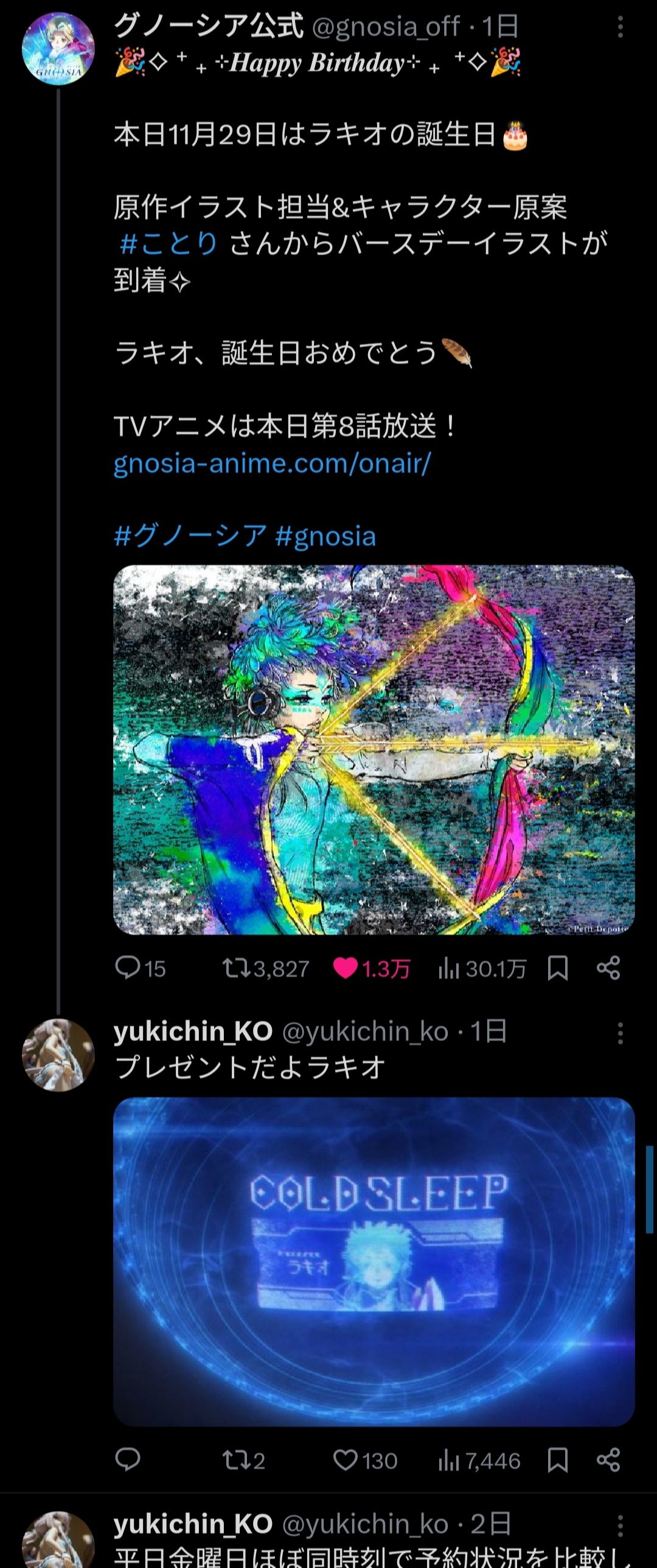Reply to yukichin_KO's COLD SLEEP post
The image size is (657, 1568).
coord(128,1460)
